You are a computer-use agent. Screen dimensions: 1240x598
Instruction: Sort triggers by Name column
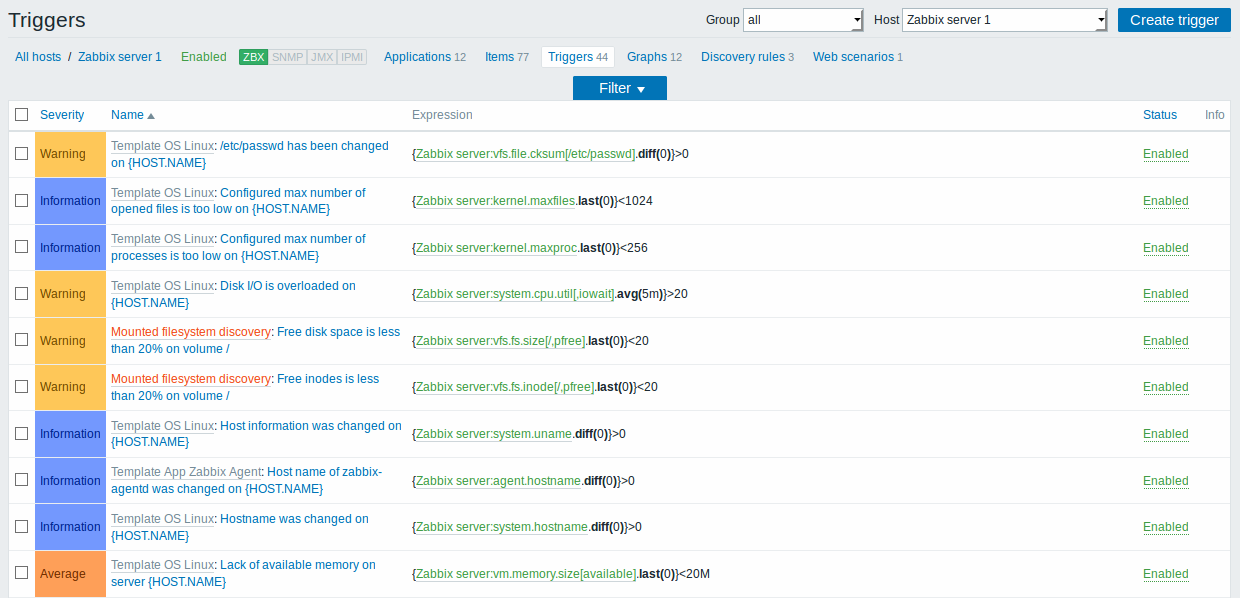click(x=133, y=115)
